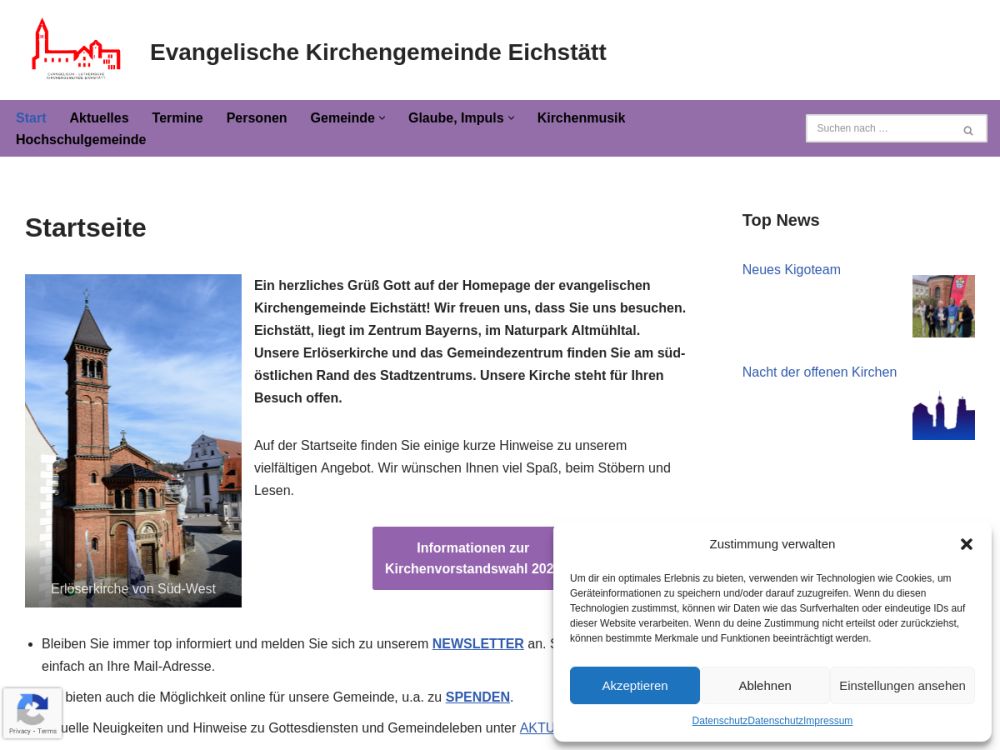Follow the SPENDEN link
The image size is (1000, 750).
click(477, 697)
